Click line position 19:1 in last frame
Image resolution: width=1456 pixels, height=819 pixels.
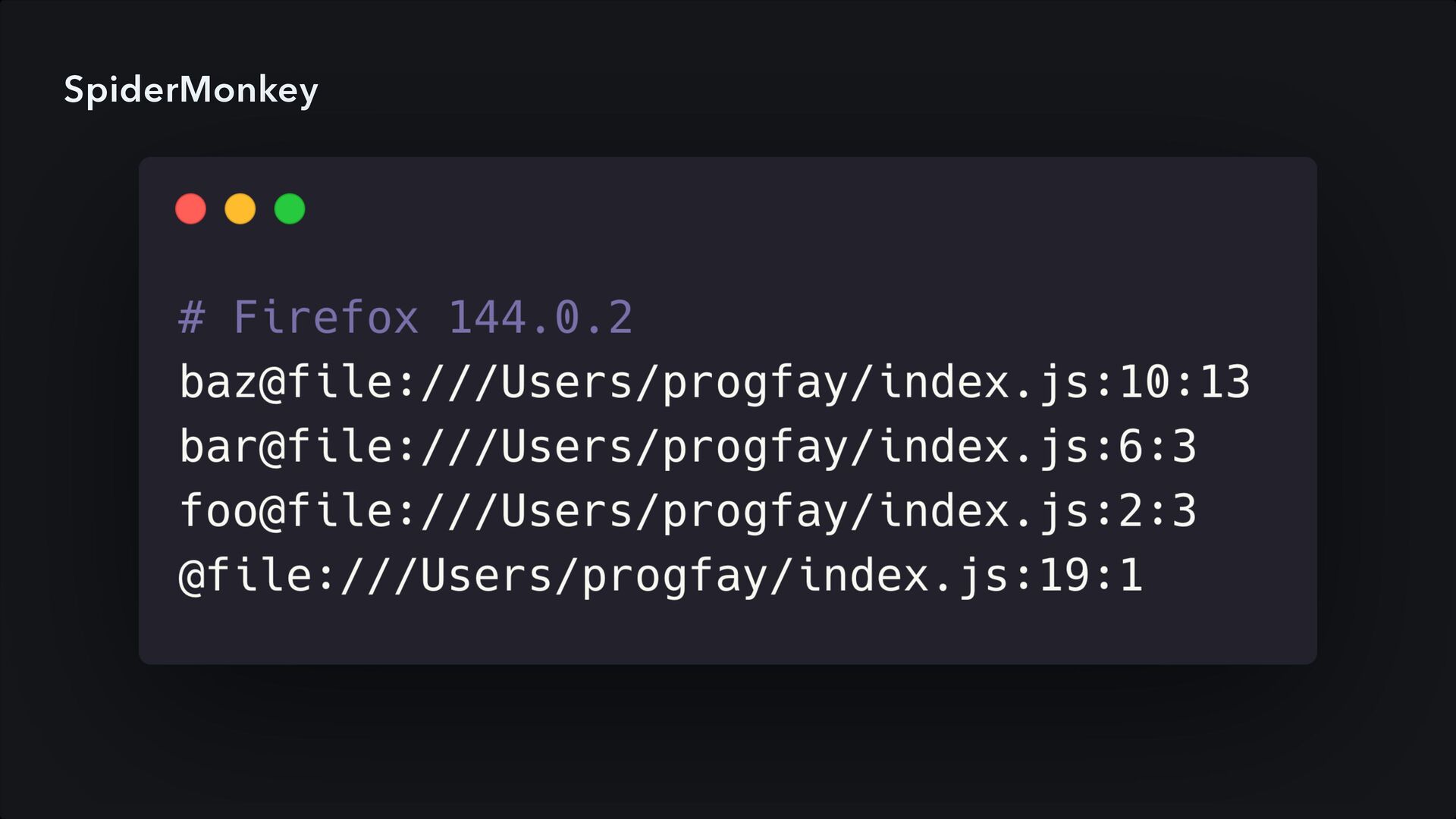[x=1090, y=575]
